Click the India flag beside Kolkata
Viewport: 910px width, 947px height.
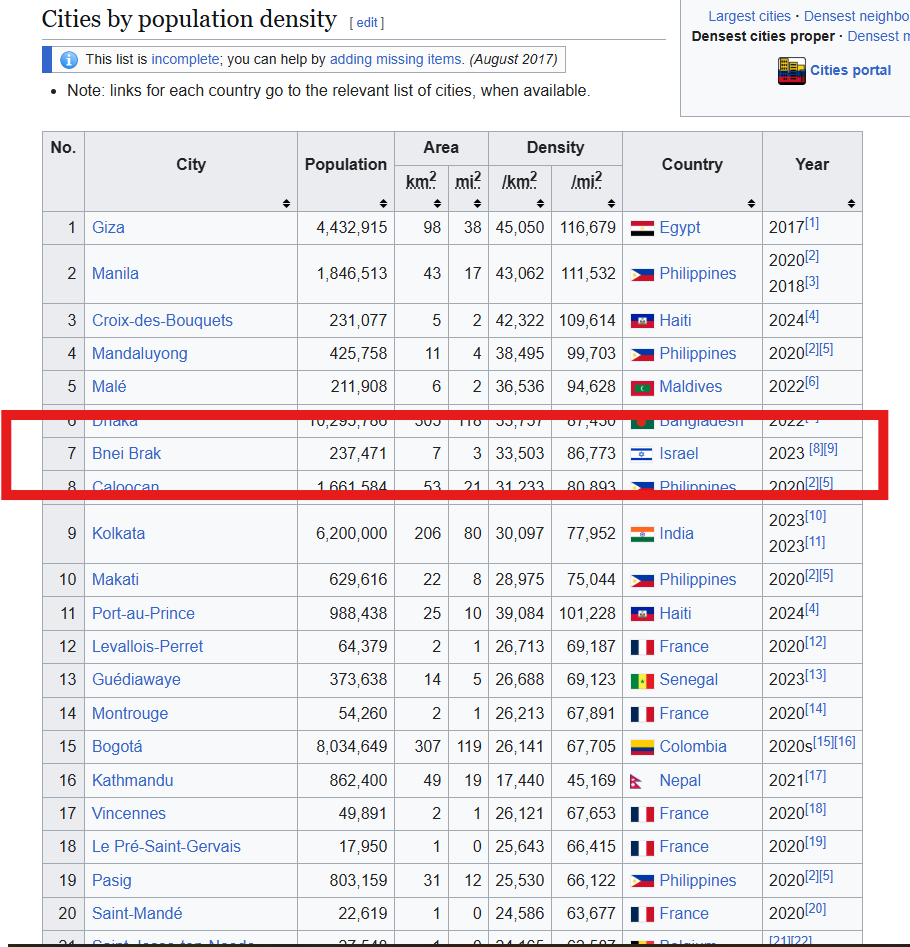642,534
